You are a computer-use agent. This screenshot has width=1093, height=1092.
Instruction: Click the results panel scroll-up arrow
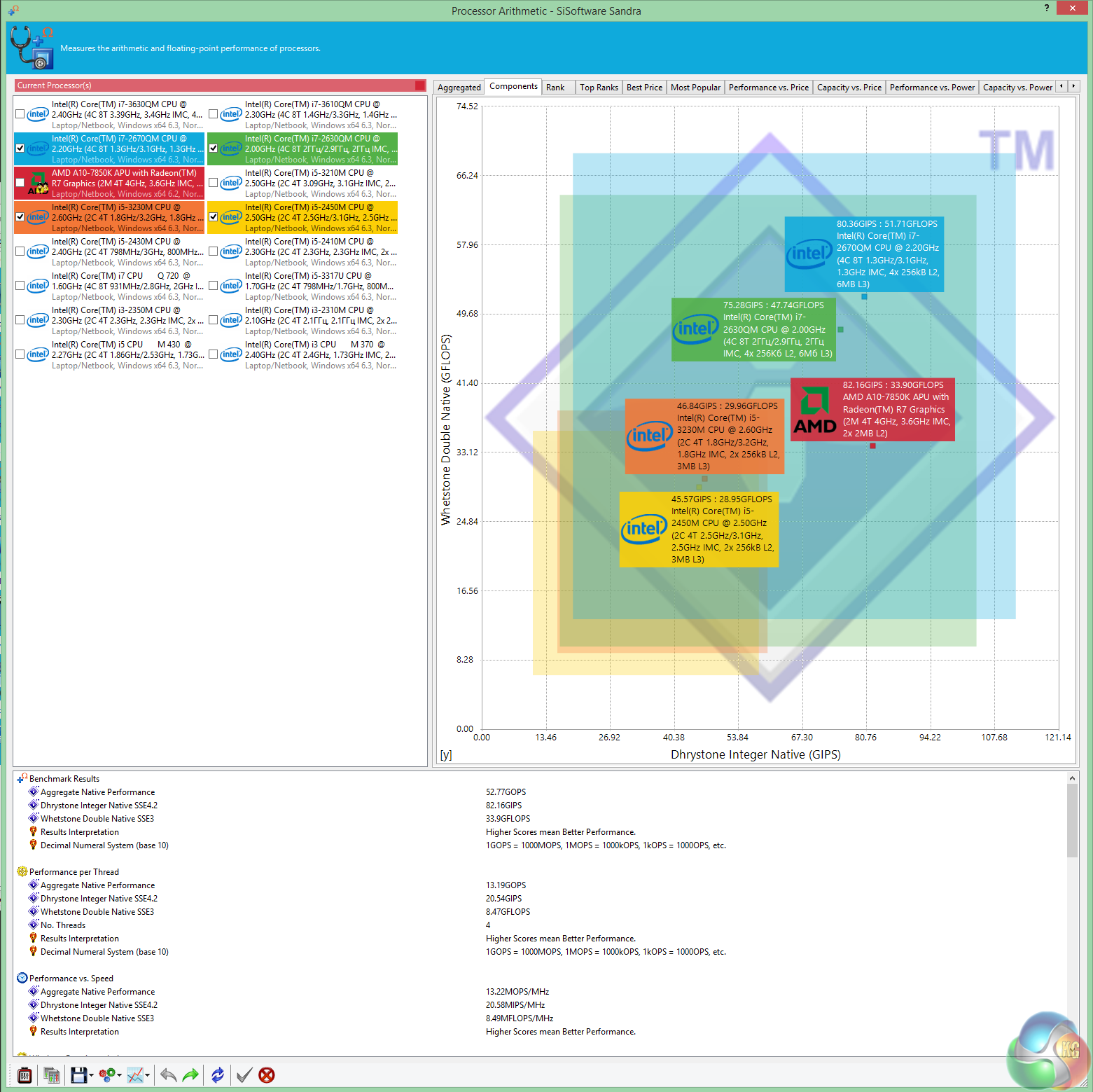coord(1072,777)
